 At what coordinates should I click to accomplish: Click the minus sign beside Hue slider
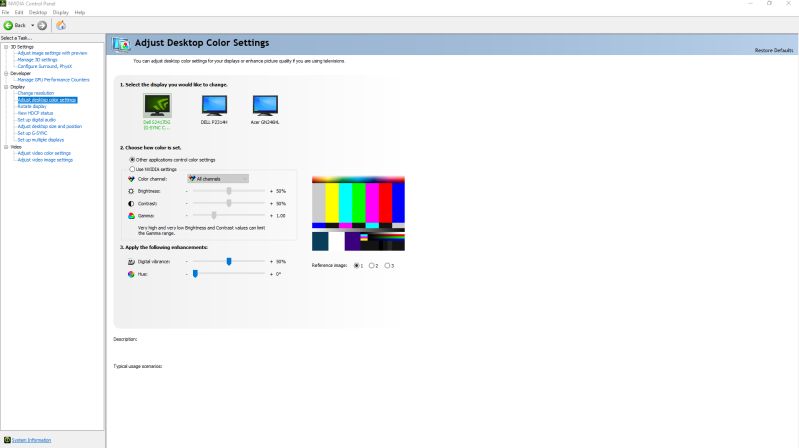[x=187, y=274]
